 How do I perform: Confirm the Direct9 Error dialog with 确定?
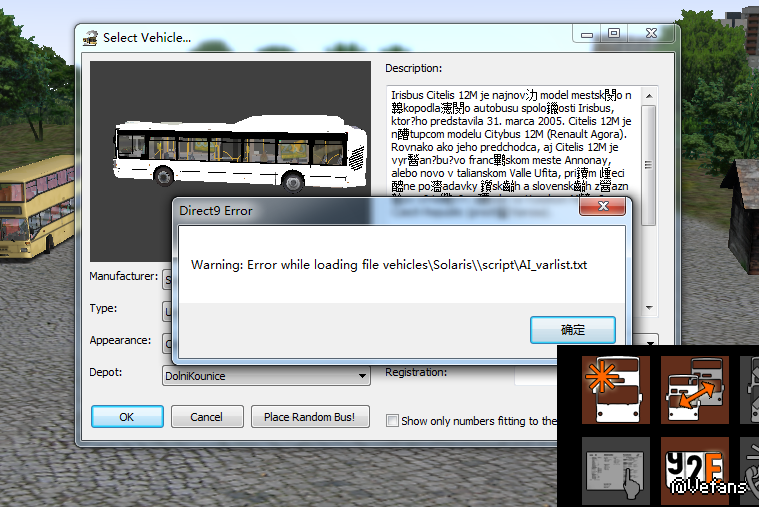pos(573,330)
